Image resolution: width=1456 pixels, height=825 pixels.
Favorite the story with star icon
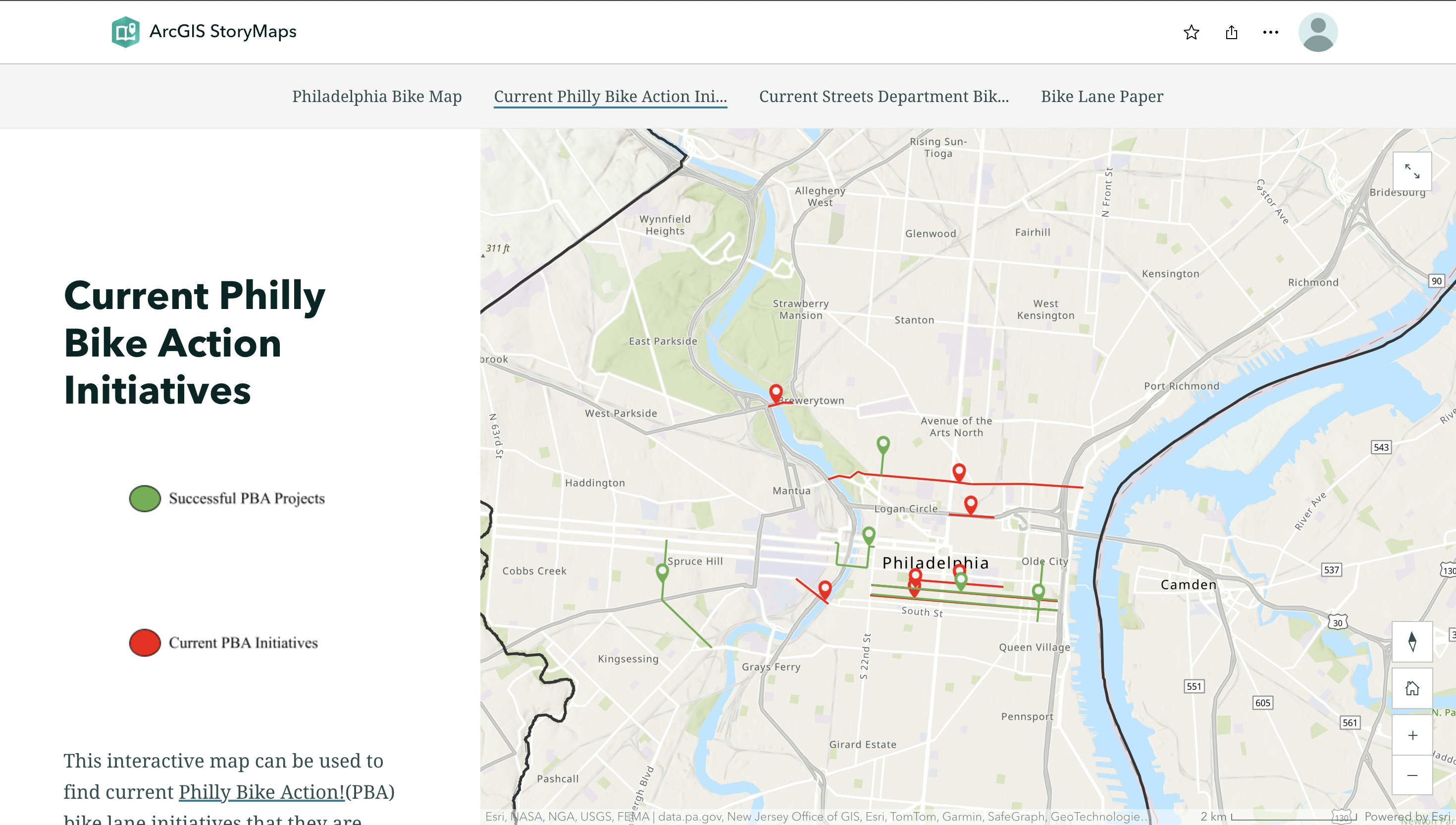click(x=1192, y=32)
